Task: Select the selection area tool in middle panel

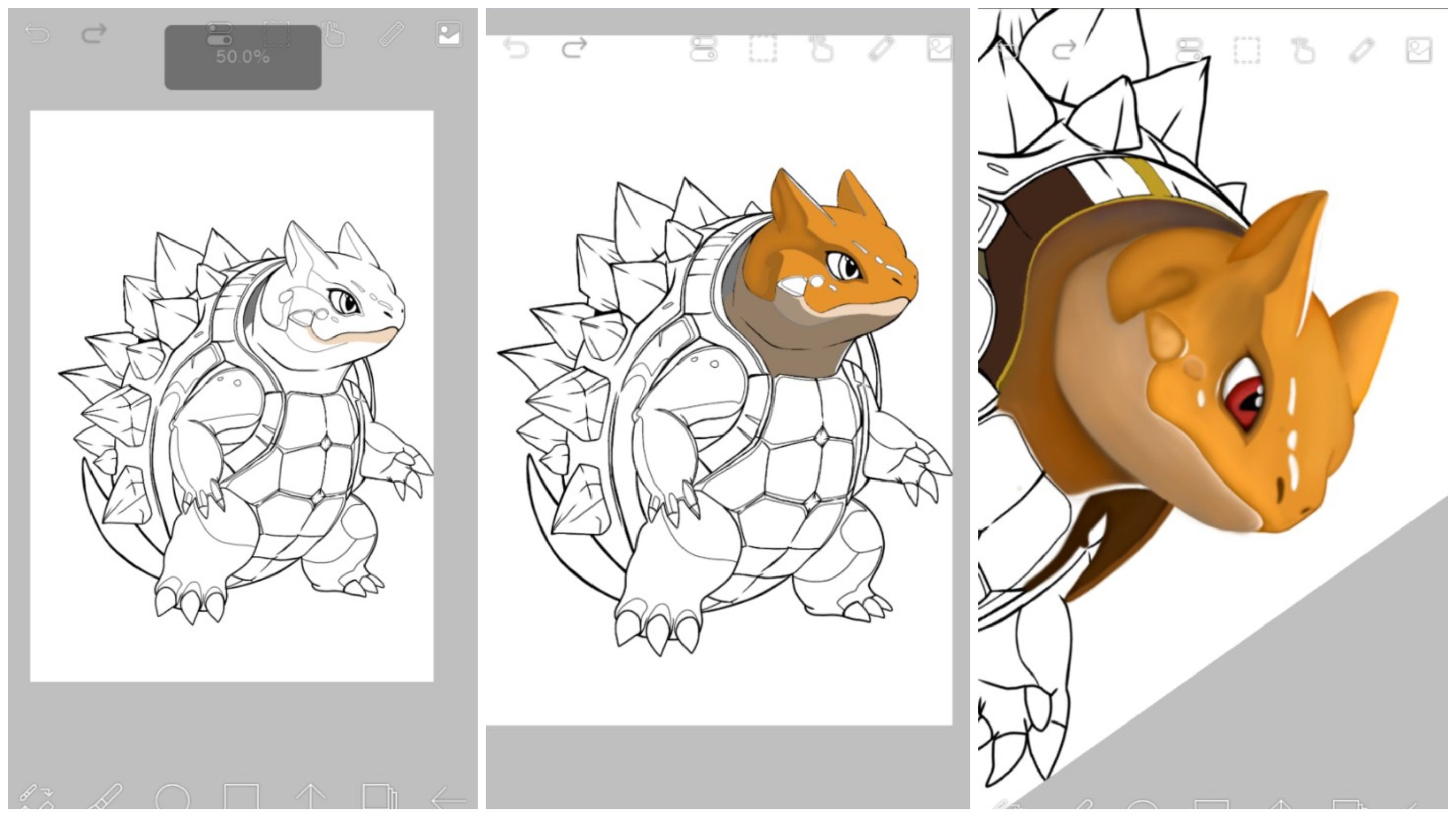Action: tap(763, 49)
